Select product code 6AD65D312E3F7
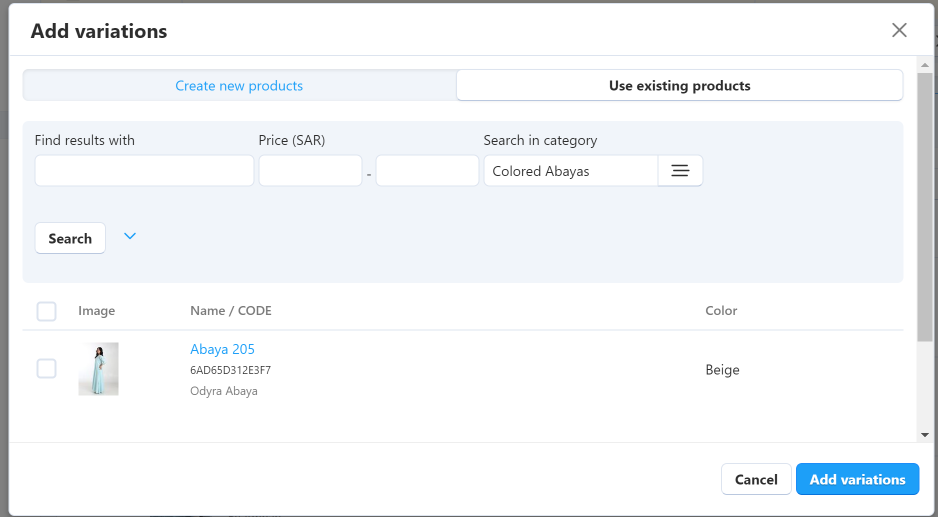The image size is (938, 517). (x=230, y=370)
